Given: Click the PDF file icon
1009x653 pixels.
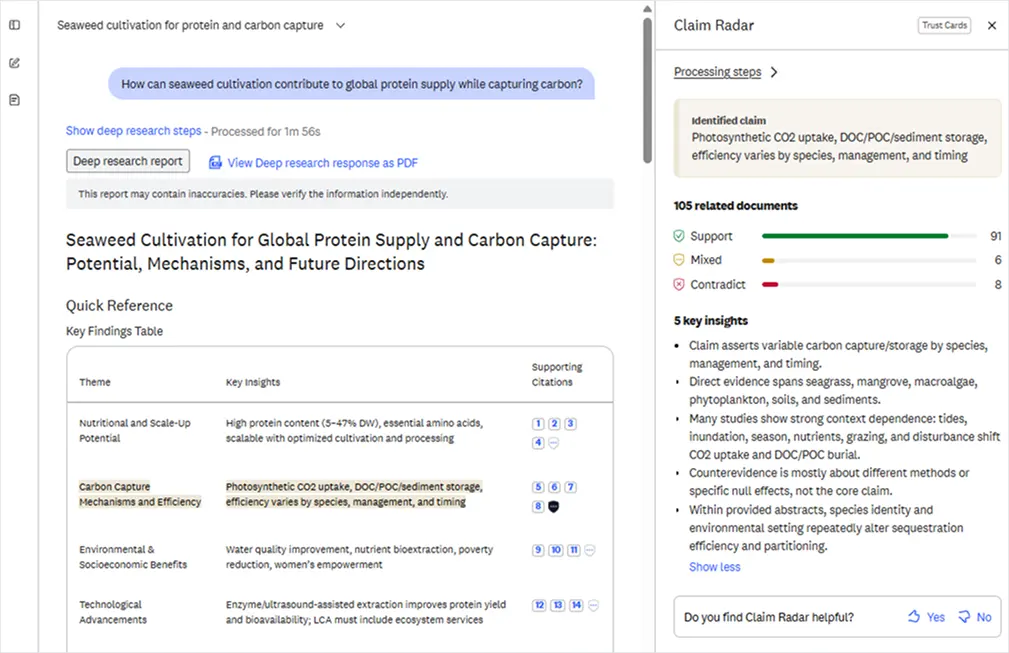Looking at the screenshot, I should pyautogui.click(x=215, y=163).
